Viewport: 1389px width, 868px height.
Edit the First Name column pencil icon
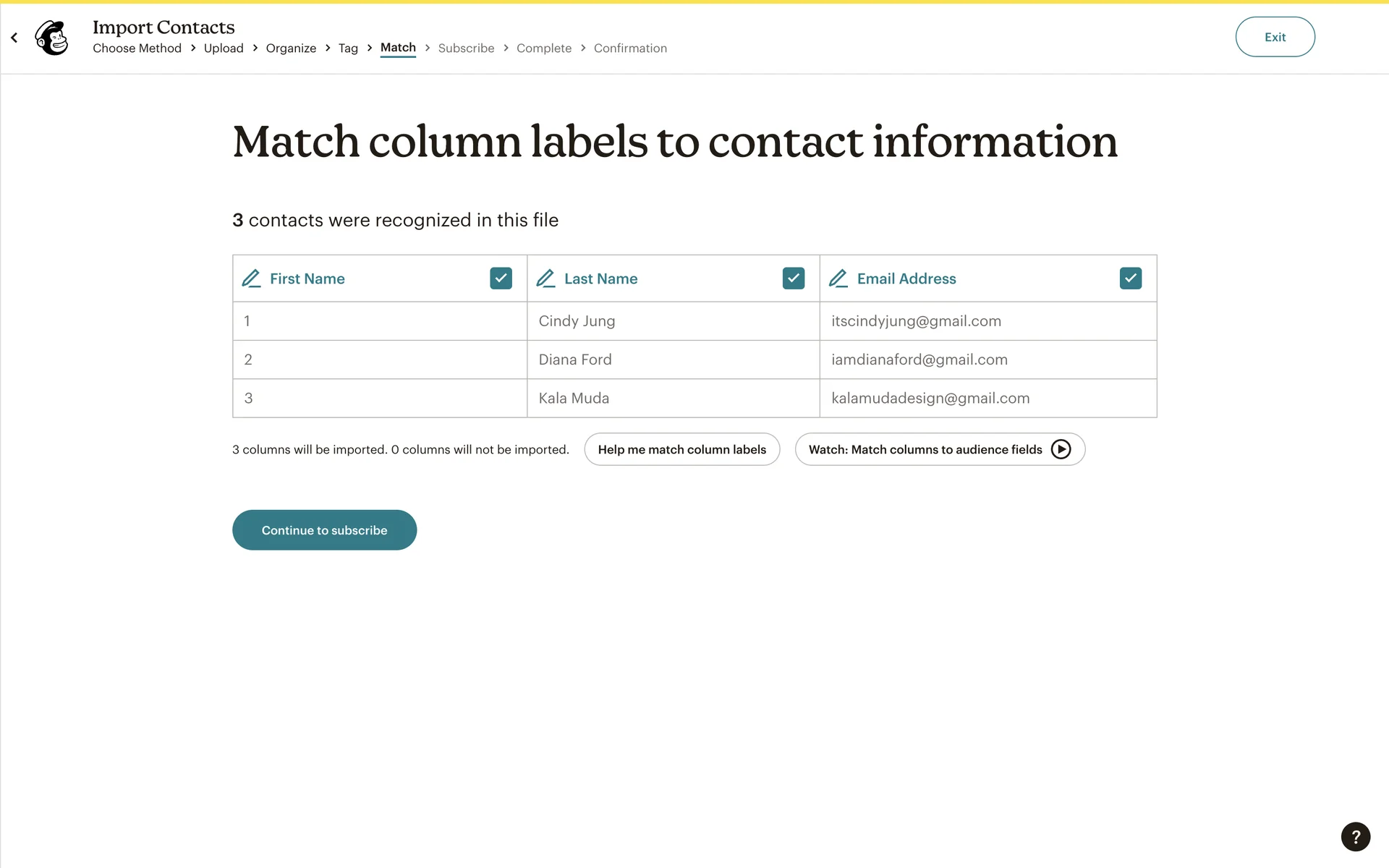point(251,278)
